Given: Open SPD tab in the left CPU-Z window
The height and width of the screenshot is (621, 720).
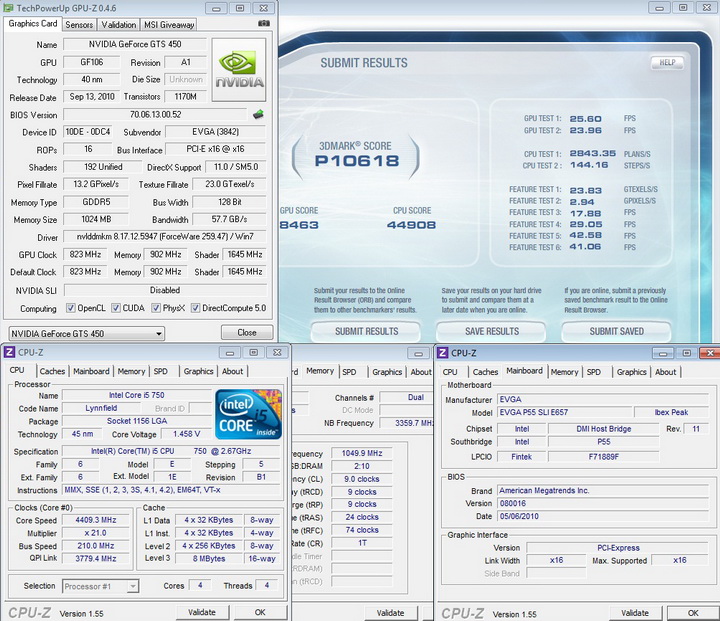Looking at the screenshot, I should click(x=161, y=371).
